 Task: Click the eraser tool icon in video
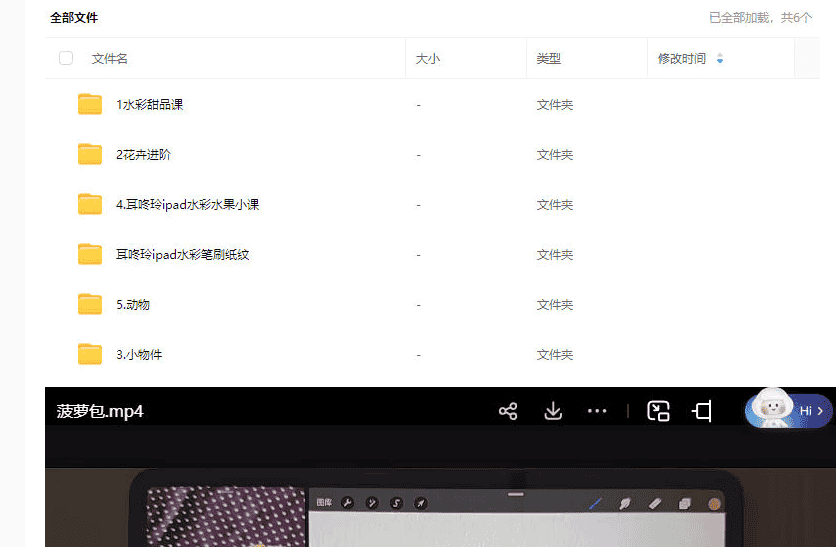655,503
